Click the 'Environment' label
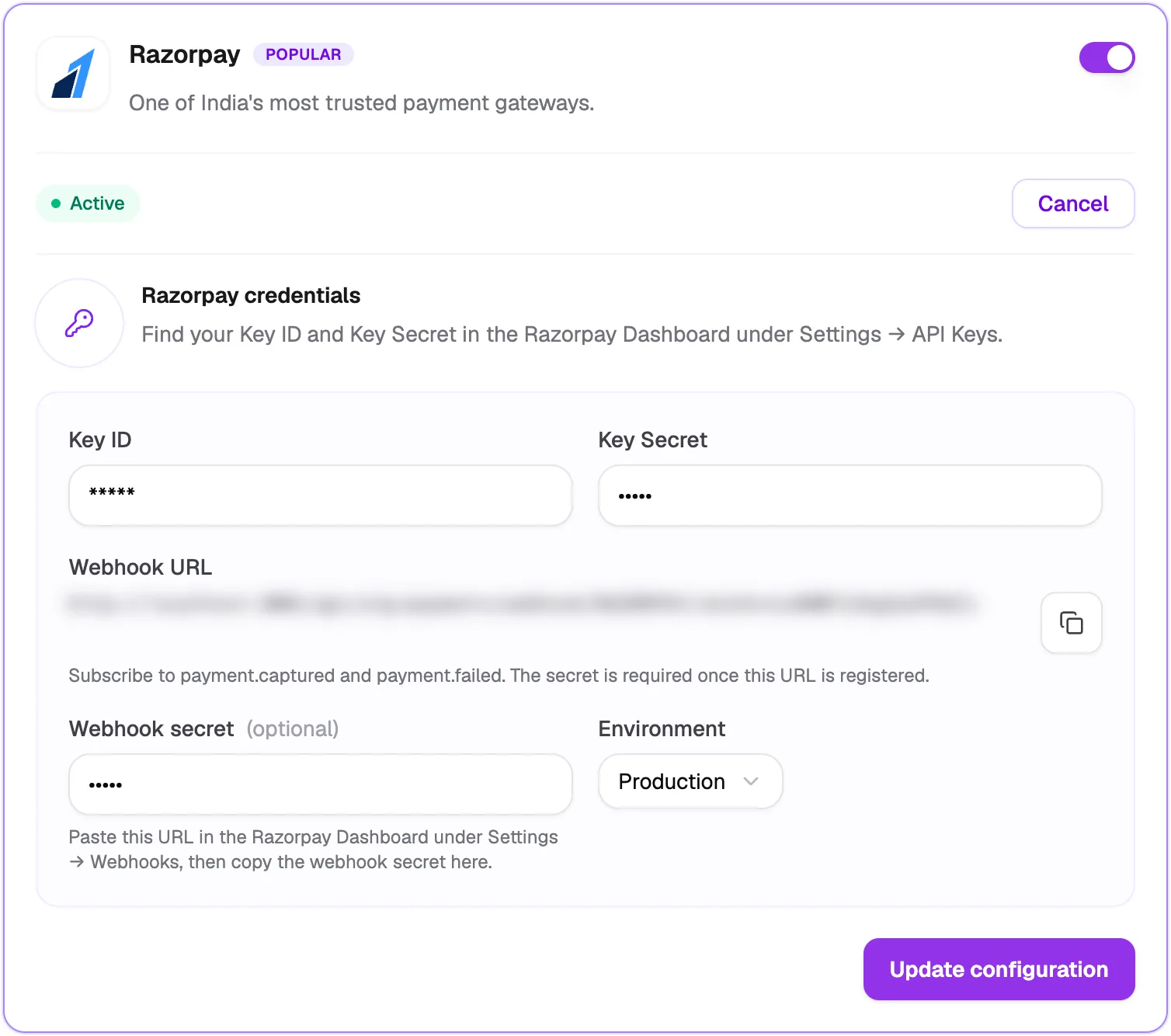The width and height of the screenshot is (1171, 1036). tap(662, 729)
